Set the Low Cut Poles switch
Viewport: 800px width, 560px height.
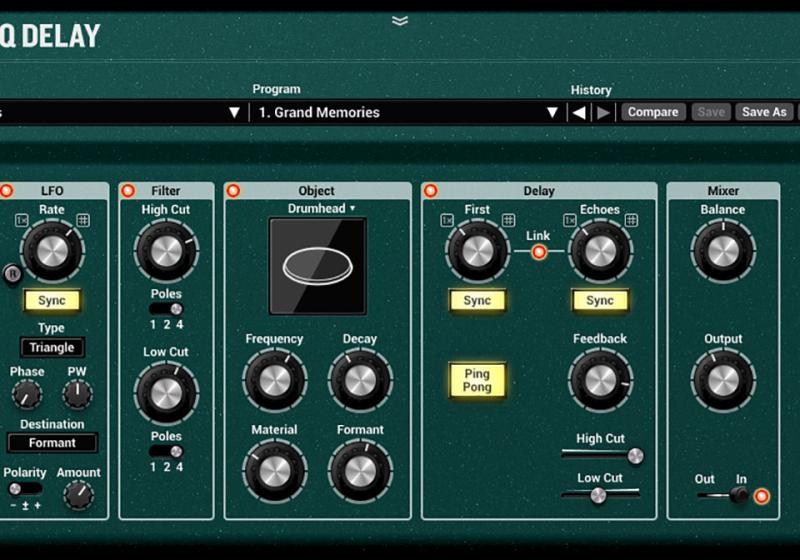[x=166, y=451]
